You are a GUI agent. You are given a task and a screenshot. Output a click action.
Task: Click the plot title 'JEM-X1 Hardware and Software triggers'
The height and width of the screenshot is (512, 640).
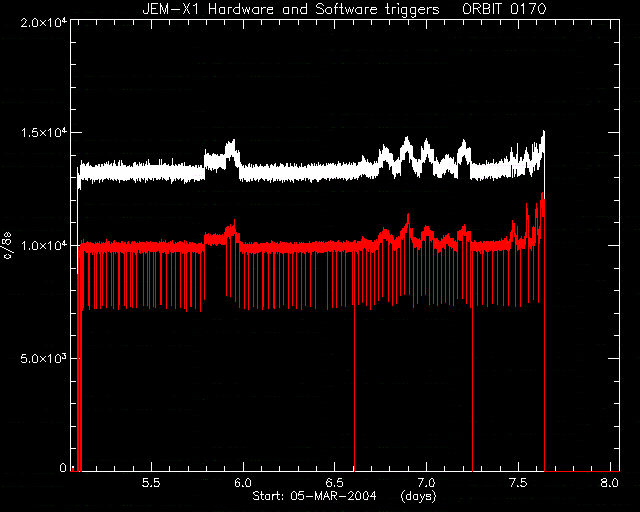click(x=291, y=9)
